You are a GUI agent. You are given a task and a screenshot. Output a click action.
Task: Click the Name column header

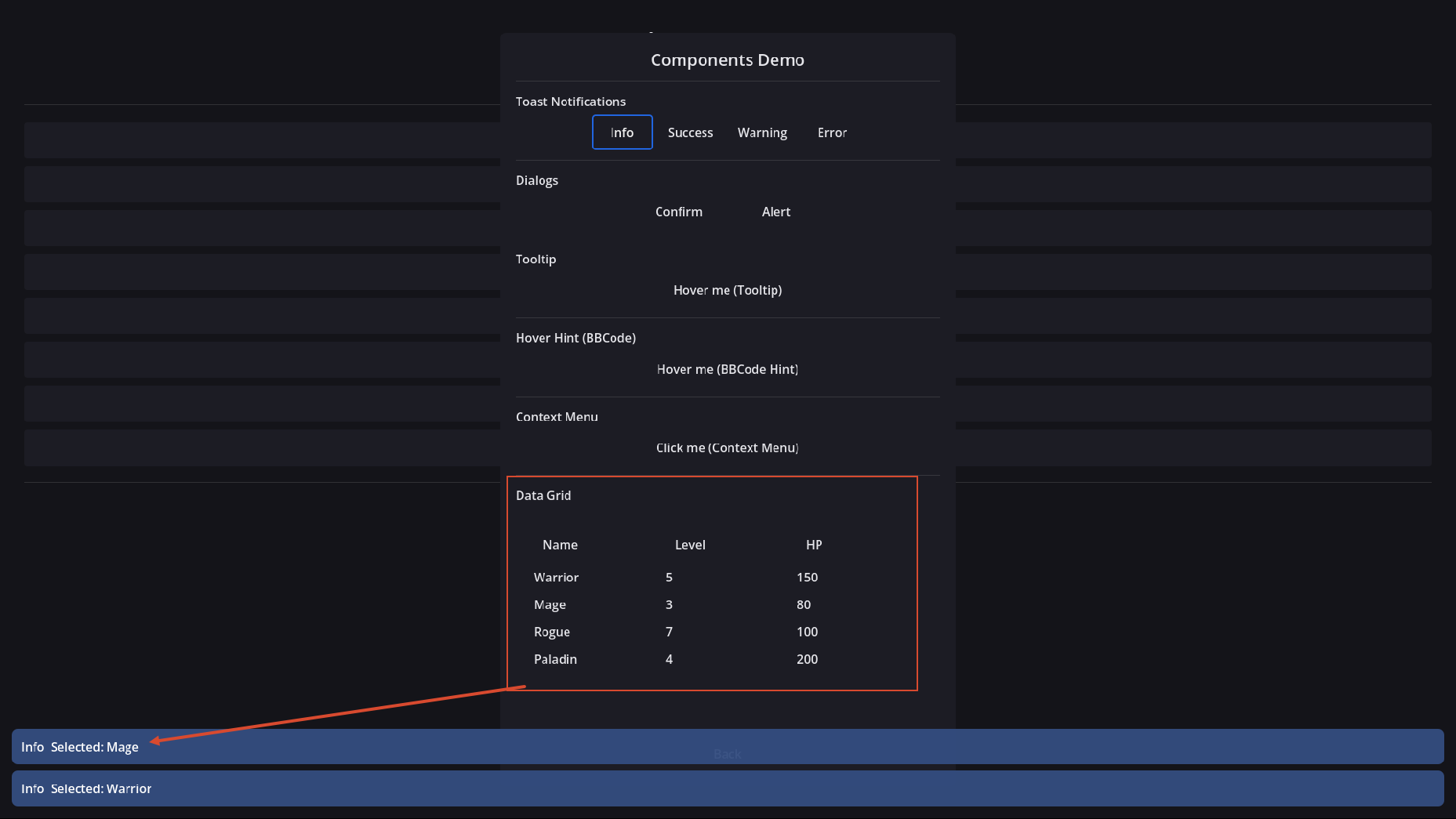pos(560,545)
